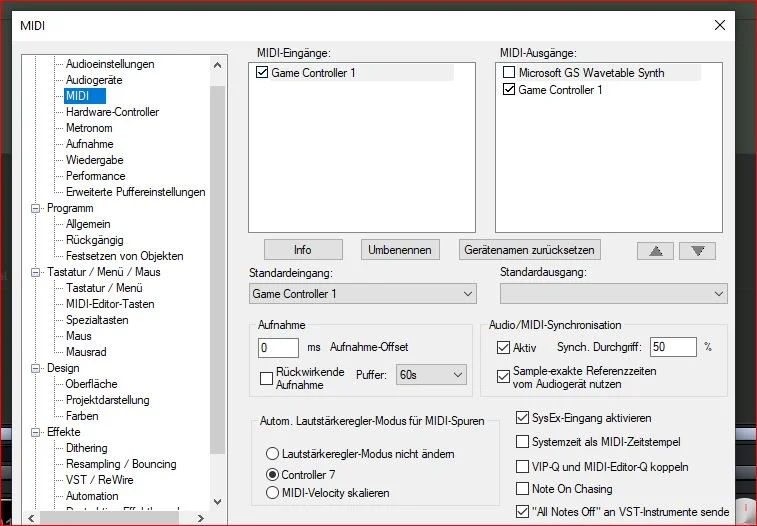Click the Info button
Viewport: 757px width, 526px height.
coord(303,250)
